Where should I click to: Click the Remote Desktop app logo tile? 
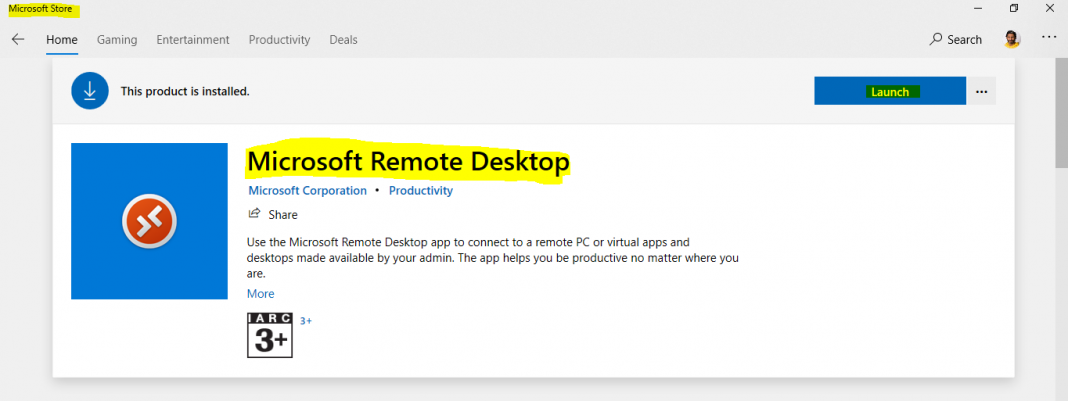pyautogui.click(x=149, y=221)
